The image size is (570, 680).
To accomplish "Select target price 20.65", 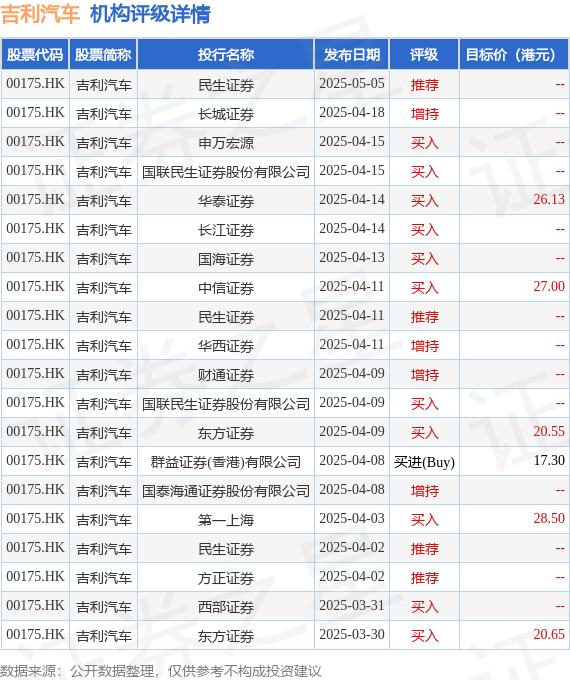I will pyautogui.click(x=549, y=634).
